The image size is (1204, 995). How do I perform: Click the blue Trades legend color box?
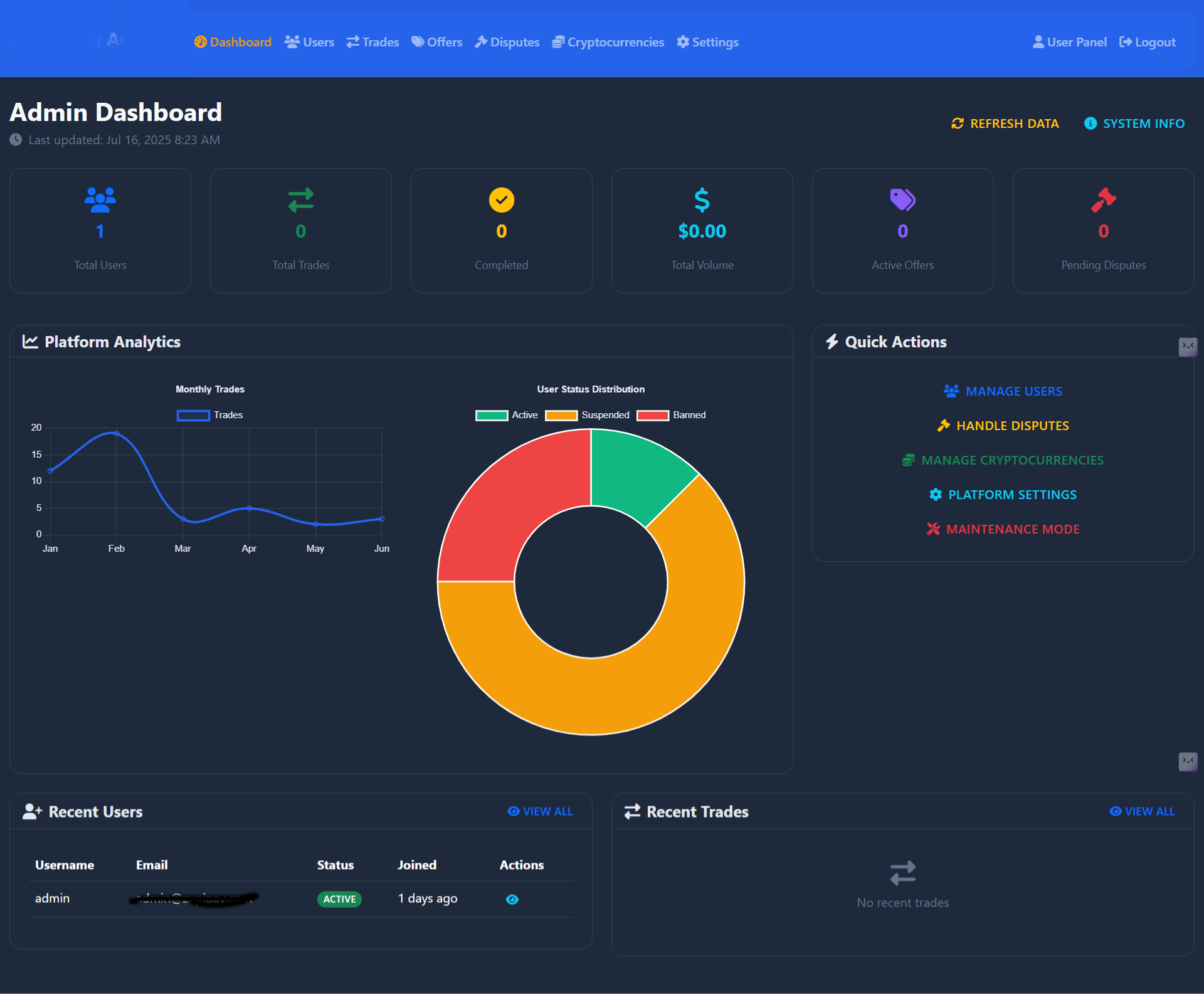193,415
